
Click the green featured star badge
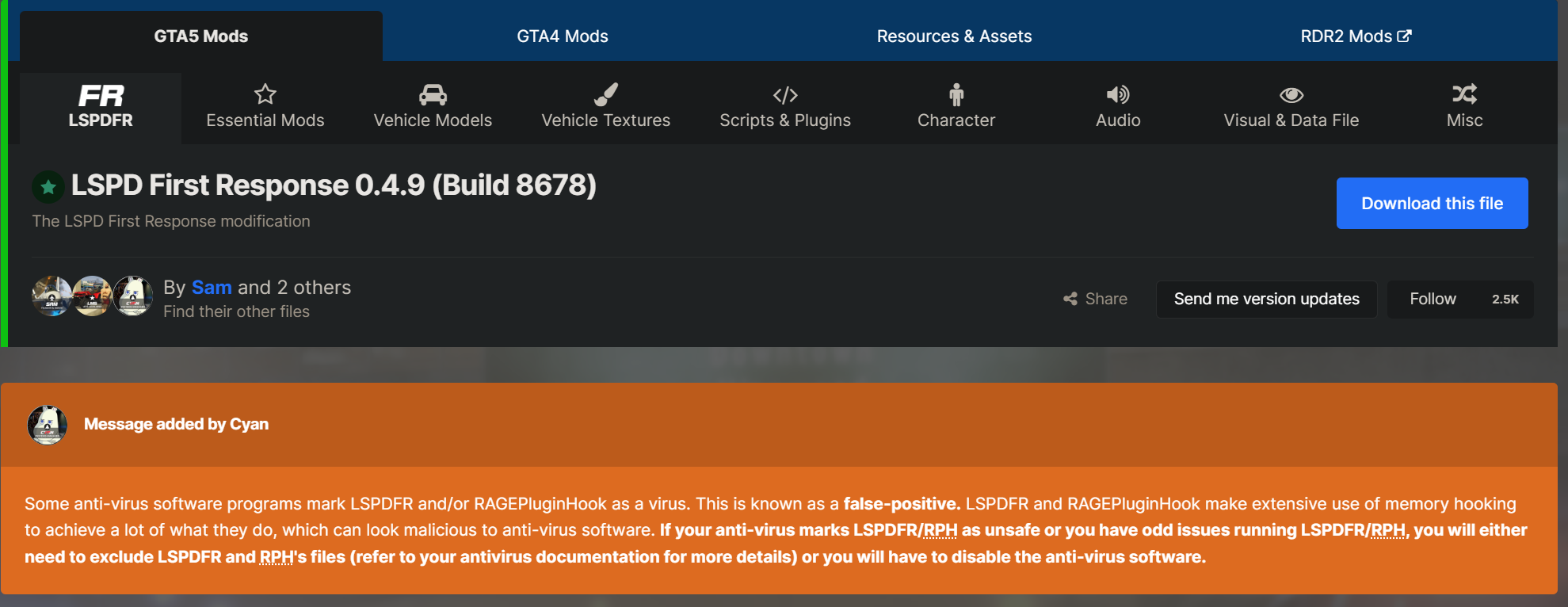tap(48, 187)
